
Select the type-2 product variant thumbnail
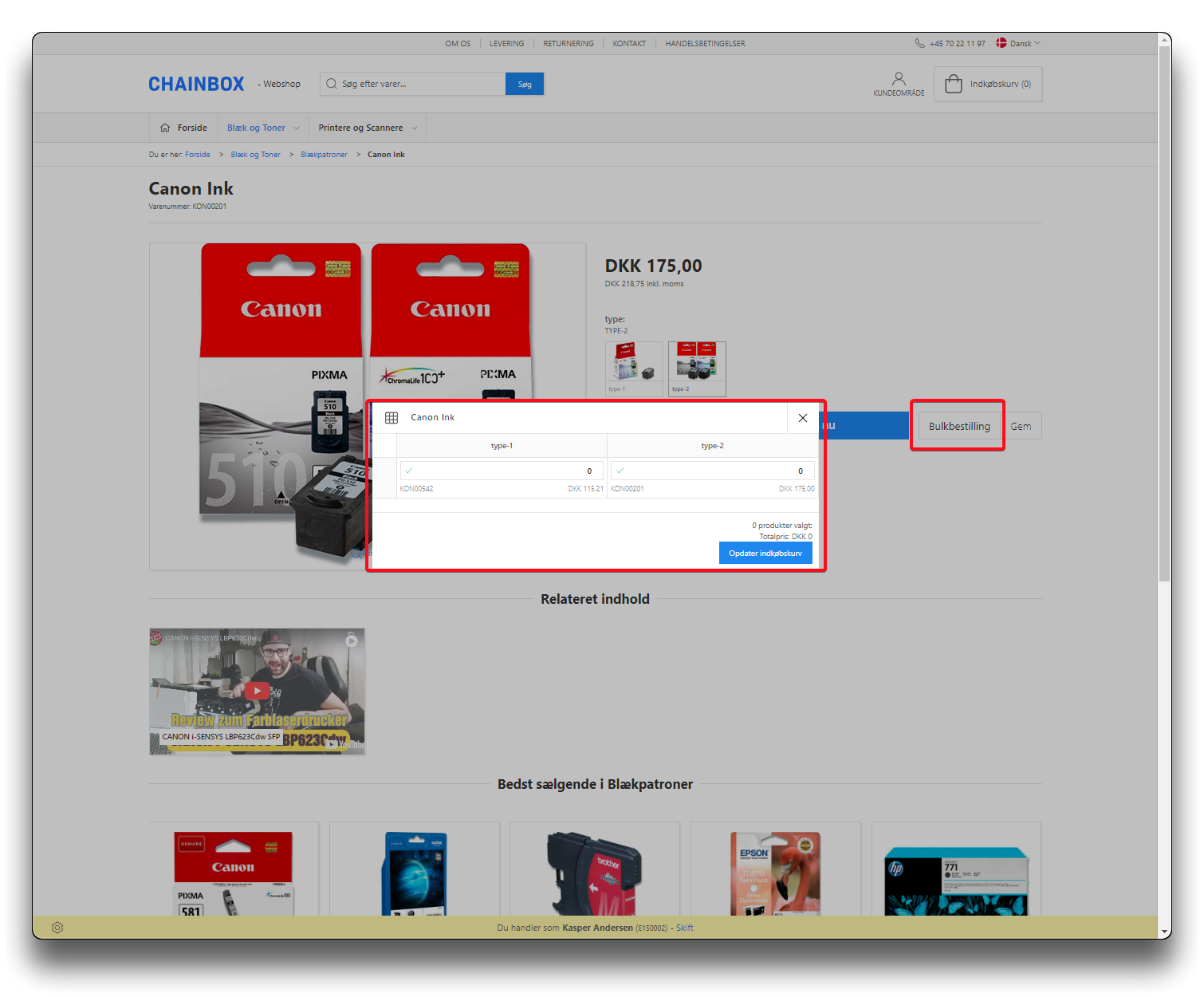click(697, 368)
